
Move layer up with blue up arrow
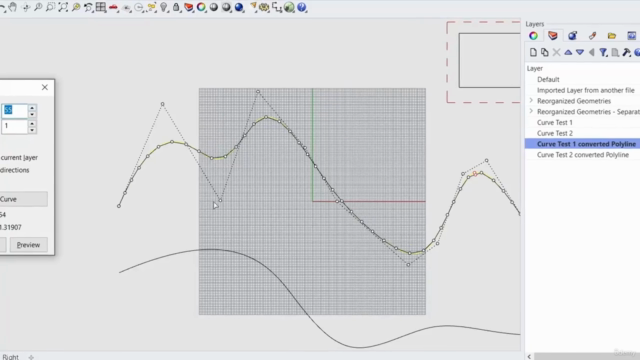click(568, 52)
